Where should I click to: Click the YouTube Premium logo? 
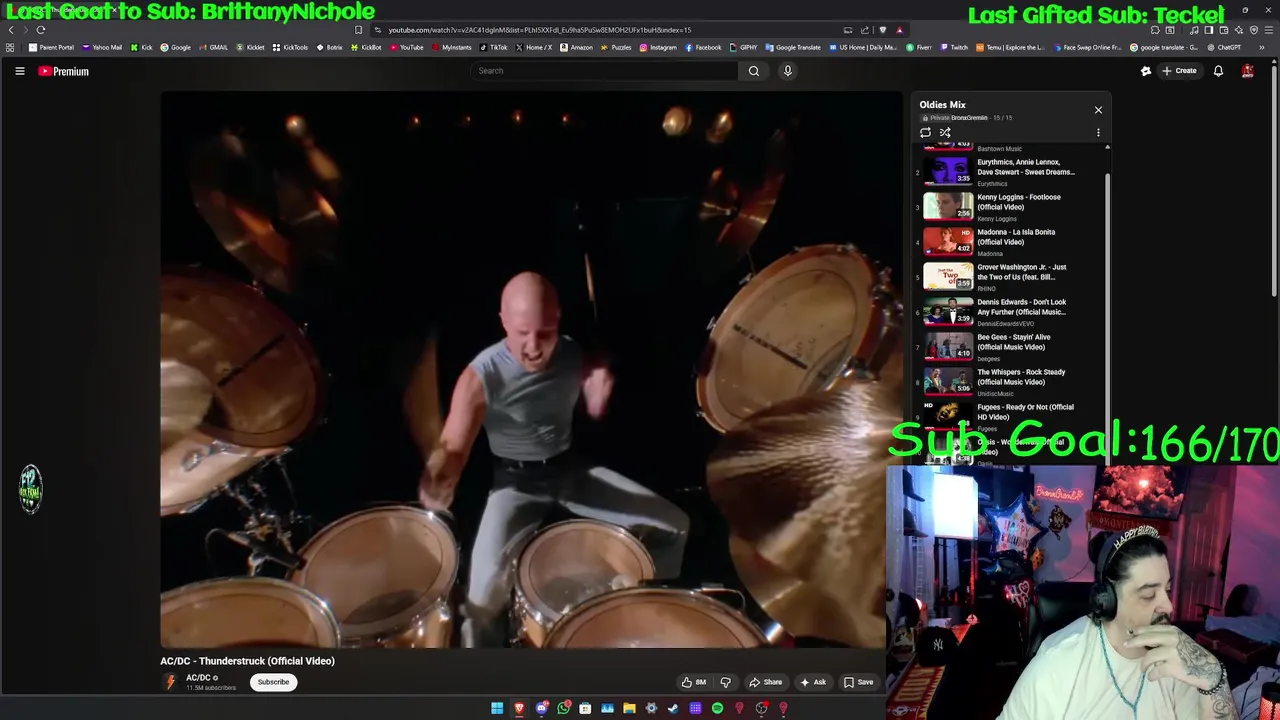(x=64, y=71)
